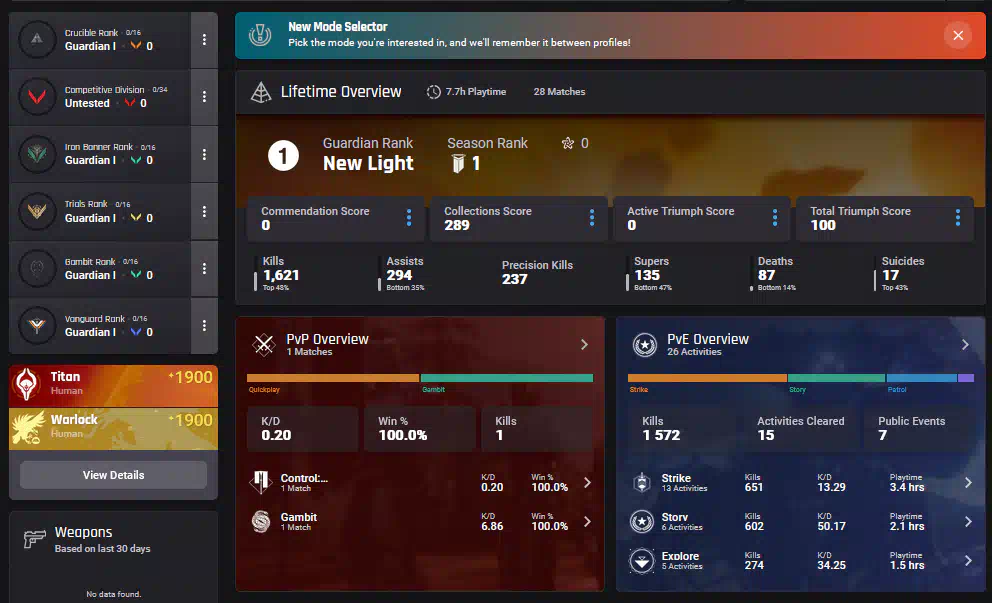
Task: Click the Guardian Rank number 1 badge
Action: (283, 155)
